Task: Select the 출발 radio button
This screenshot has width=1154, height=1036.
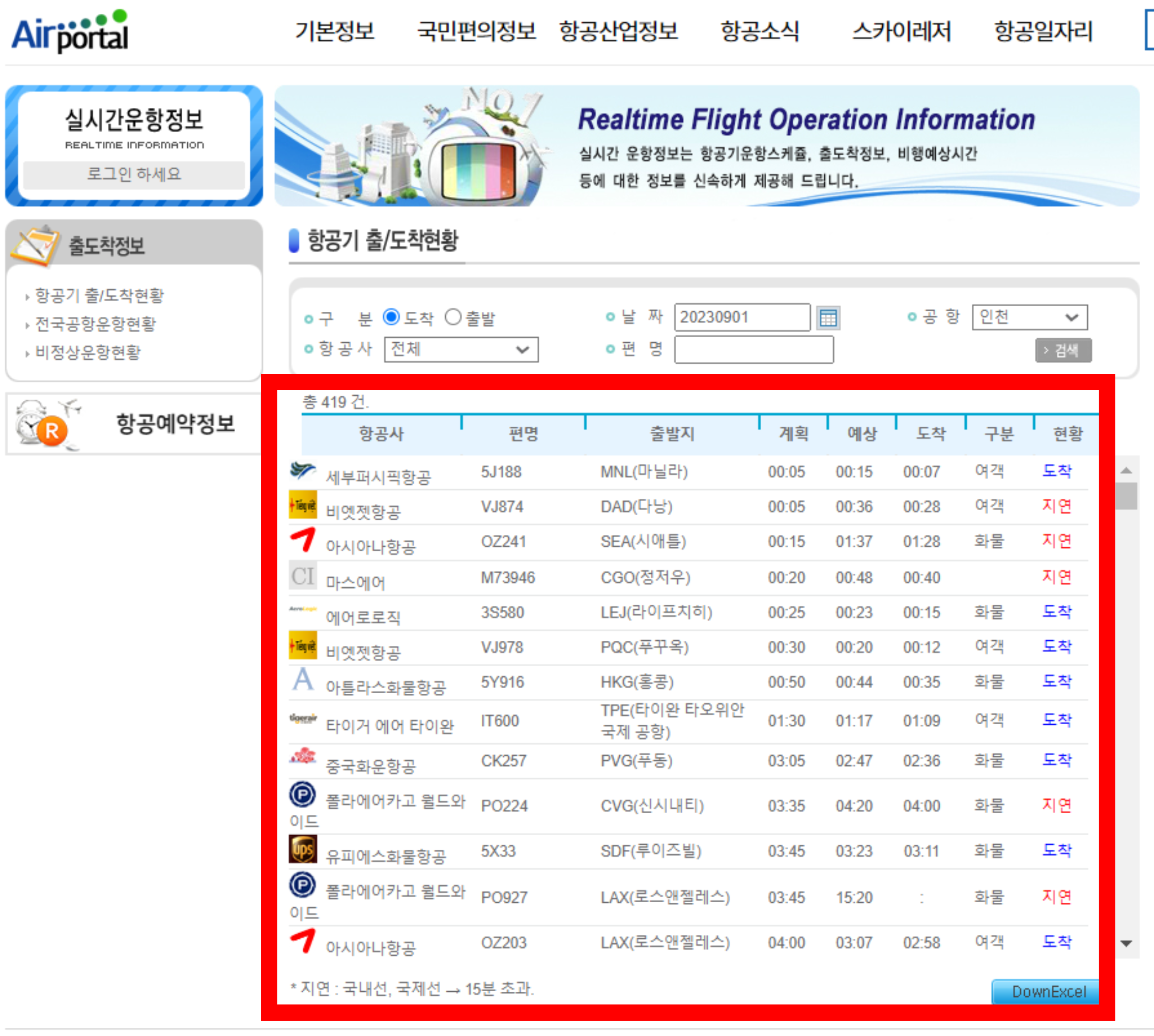Action: pos(453,317)
